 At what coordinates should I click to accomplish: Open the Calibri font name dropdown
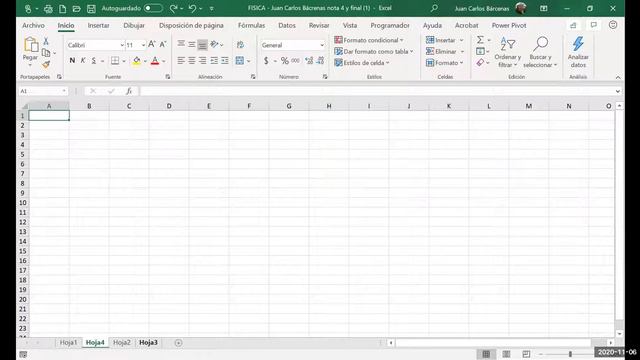[122, 45]
